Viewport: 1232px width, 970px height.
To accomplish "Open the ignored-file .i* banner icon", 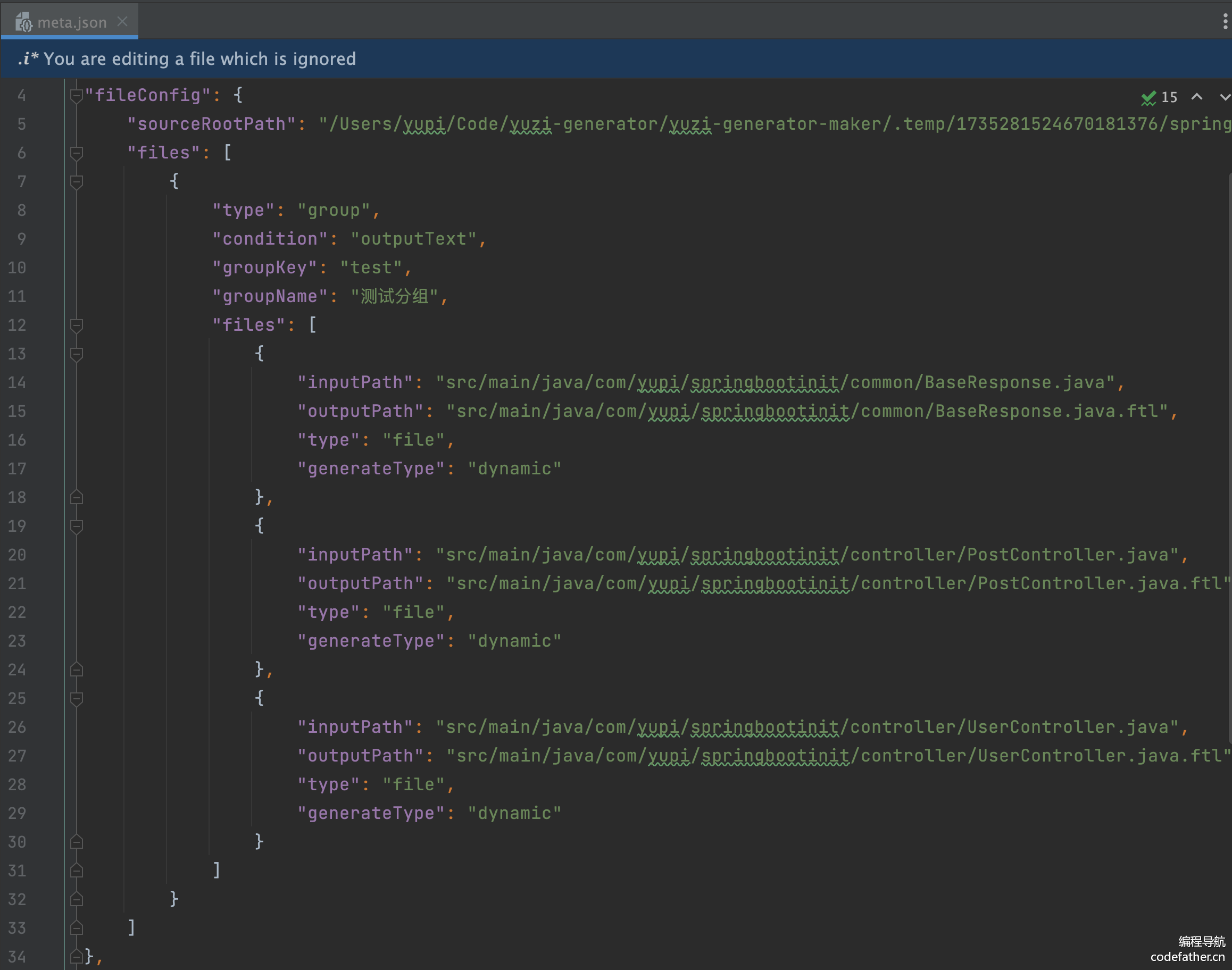I will tap(27, 58).
